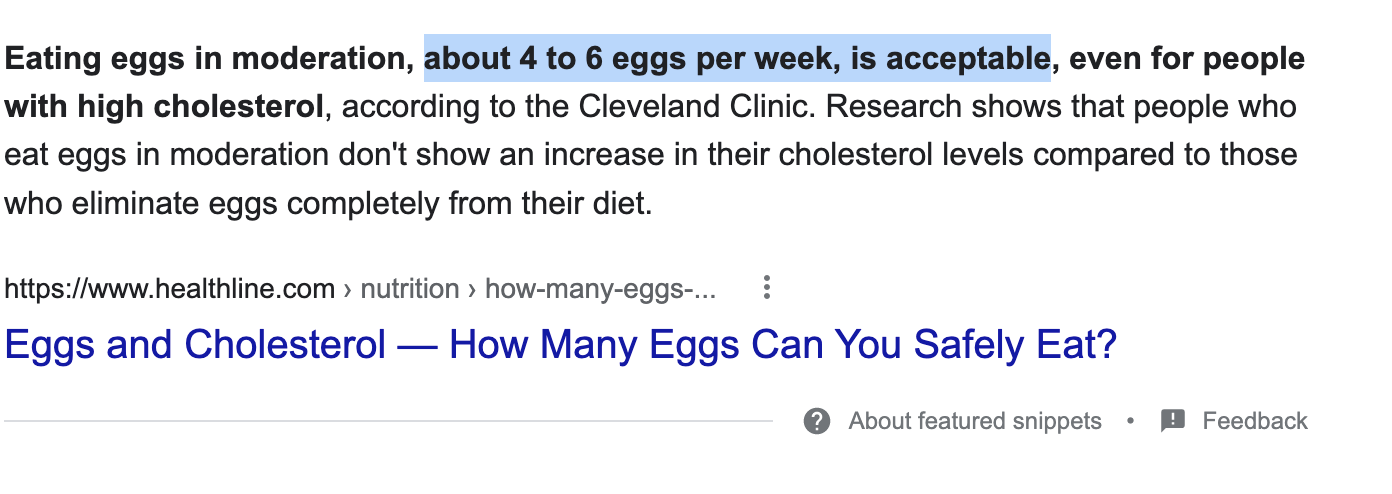This screenshot has width=1392, height=494.
Task: Click the question mark help icon
Action: pos(817,421)
